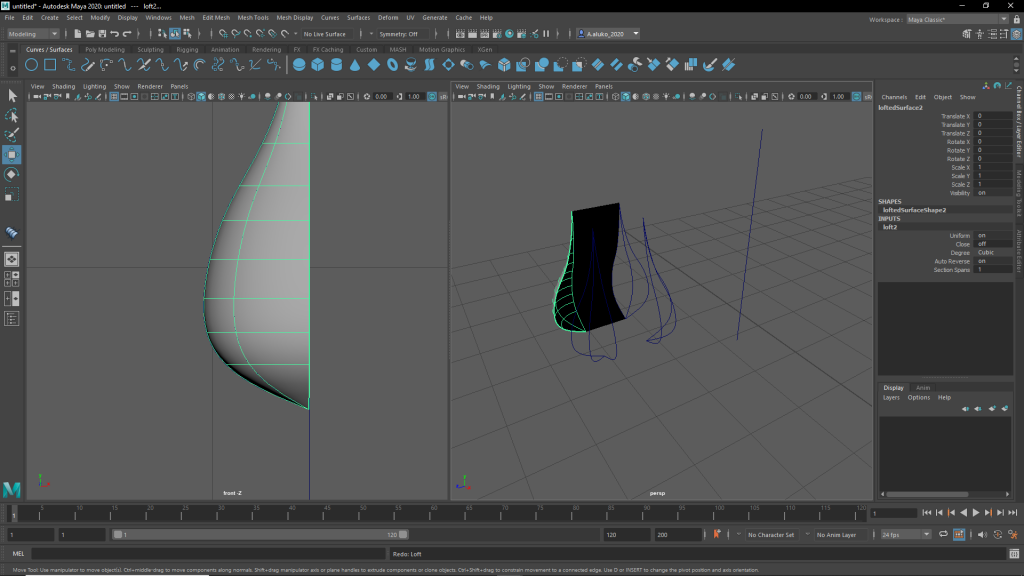Image resolution: width=1024 pixels, height=576 pixels.
Task: Click Channels in the Channel Box
Action: point(894,97)
